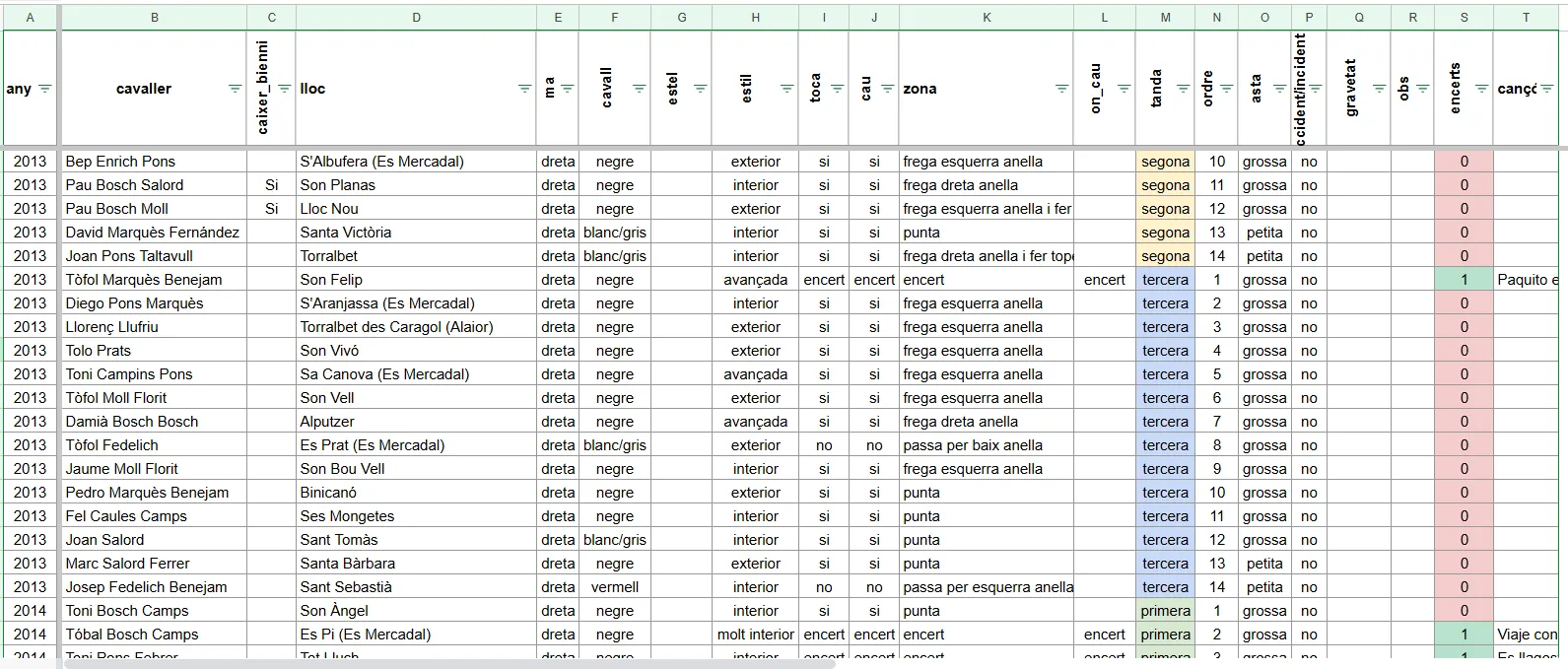Open filter for the lloc column
The width and height of the screenshot is (1568, 669).
pyautogui.click(x=524, y=89)
